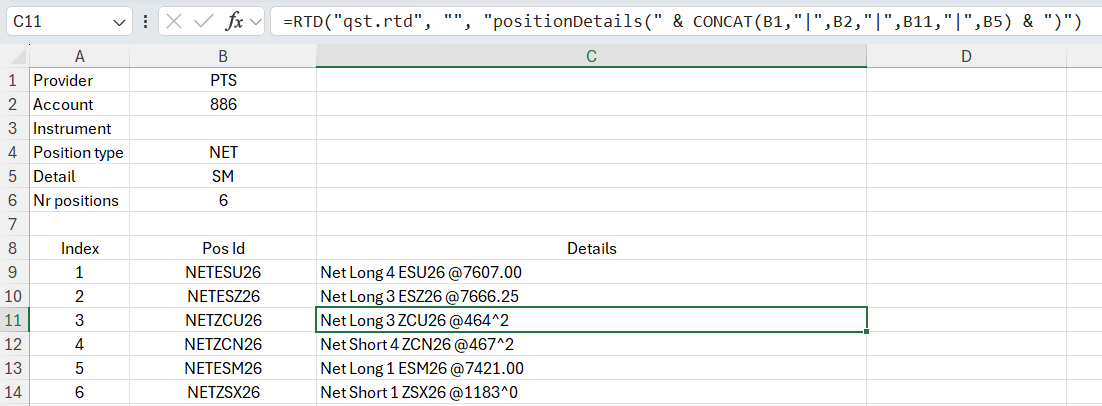Select the NETESM26 cell
1102x406 pixels.
223,368
